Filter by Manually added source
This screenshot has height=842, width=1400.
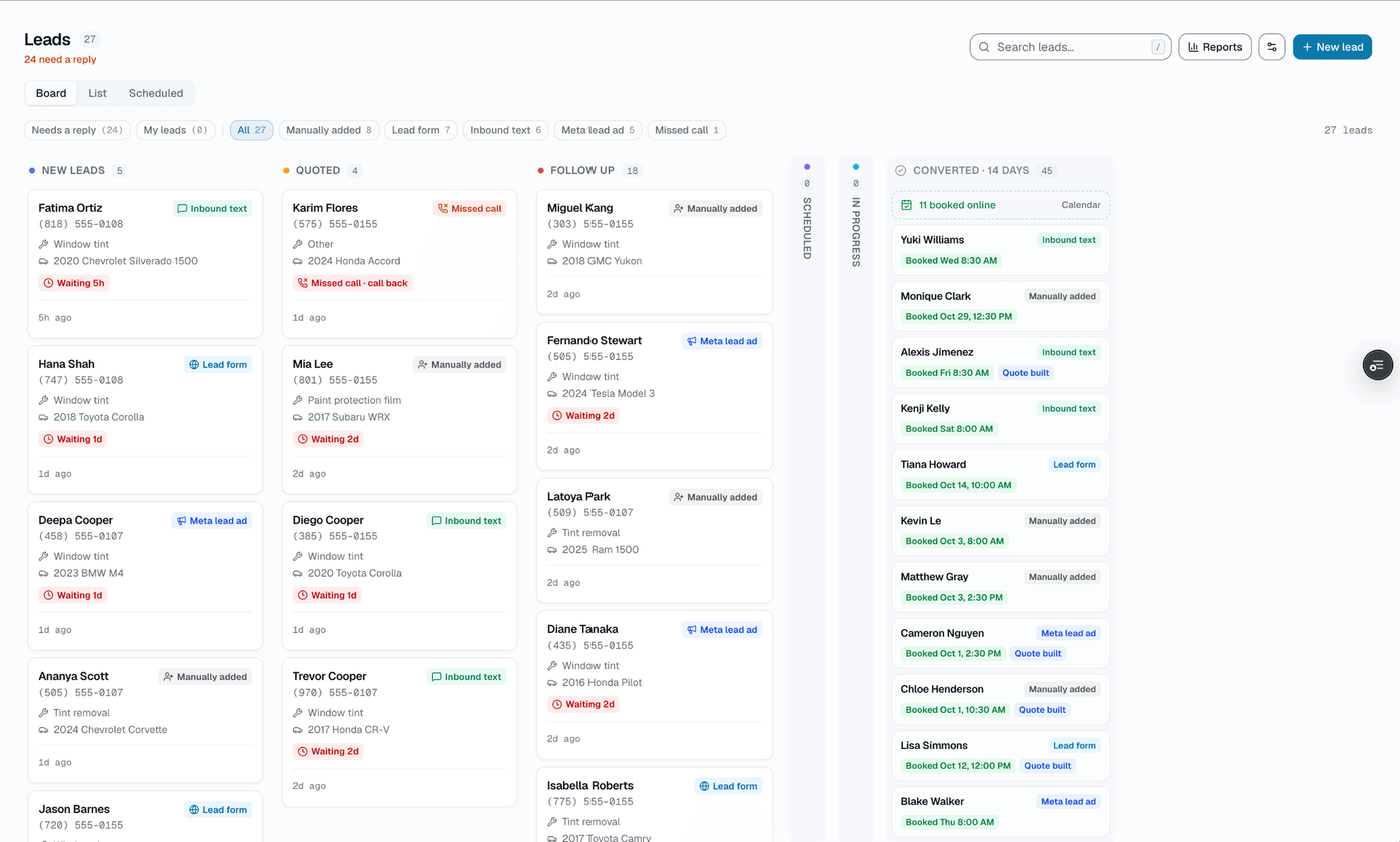click(x=328, y=130)
